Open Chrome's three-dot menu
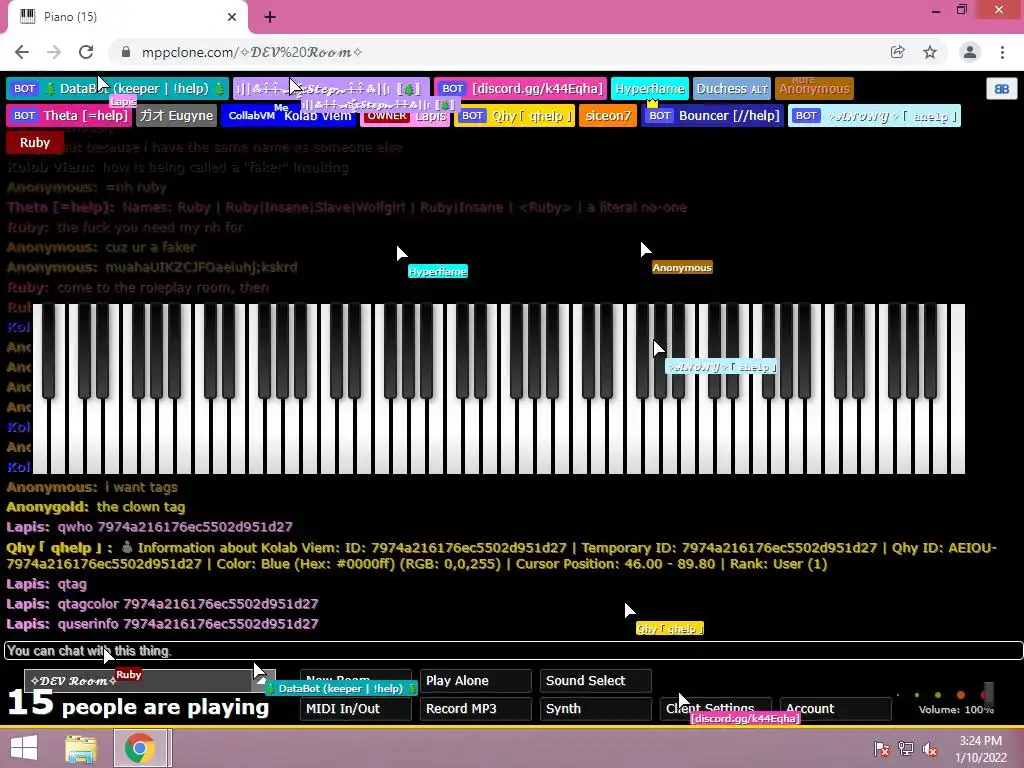Viewport: 1024px width, 768px height. click(1002, 52)
